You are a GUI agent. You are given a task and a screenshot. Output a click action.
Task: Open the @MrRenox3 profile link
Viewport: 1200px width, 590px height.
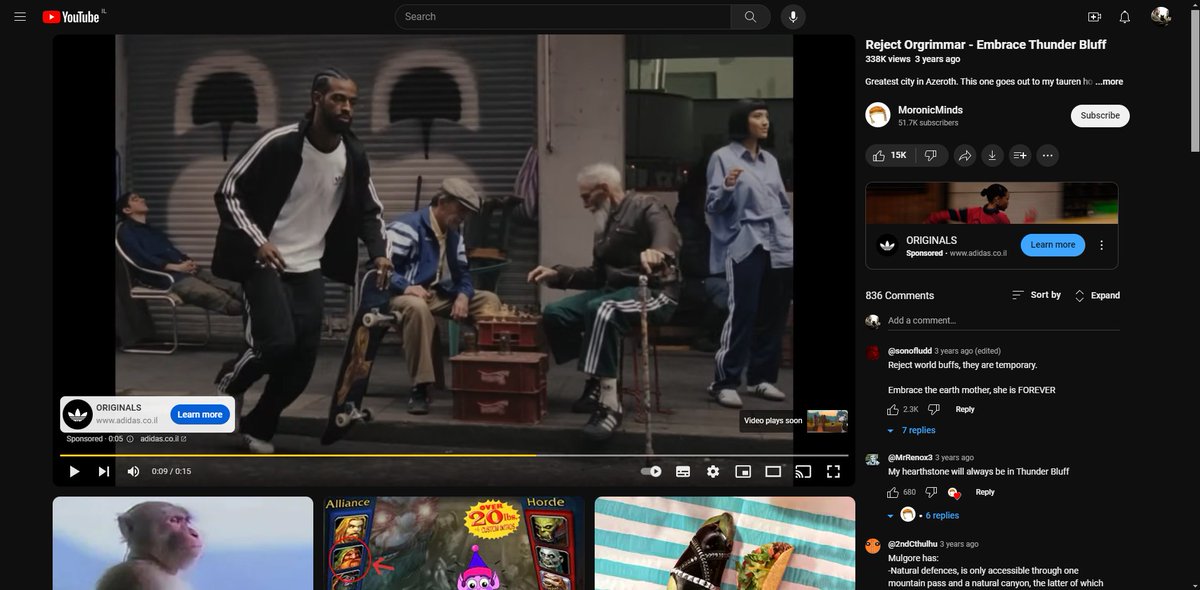click(x=910, y=457)
